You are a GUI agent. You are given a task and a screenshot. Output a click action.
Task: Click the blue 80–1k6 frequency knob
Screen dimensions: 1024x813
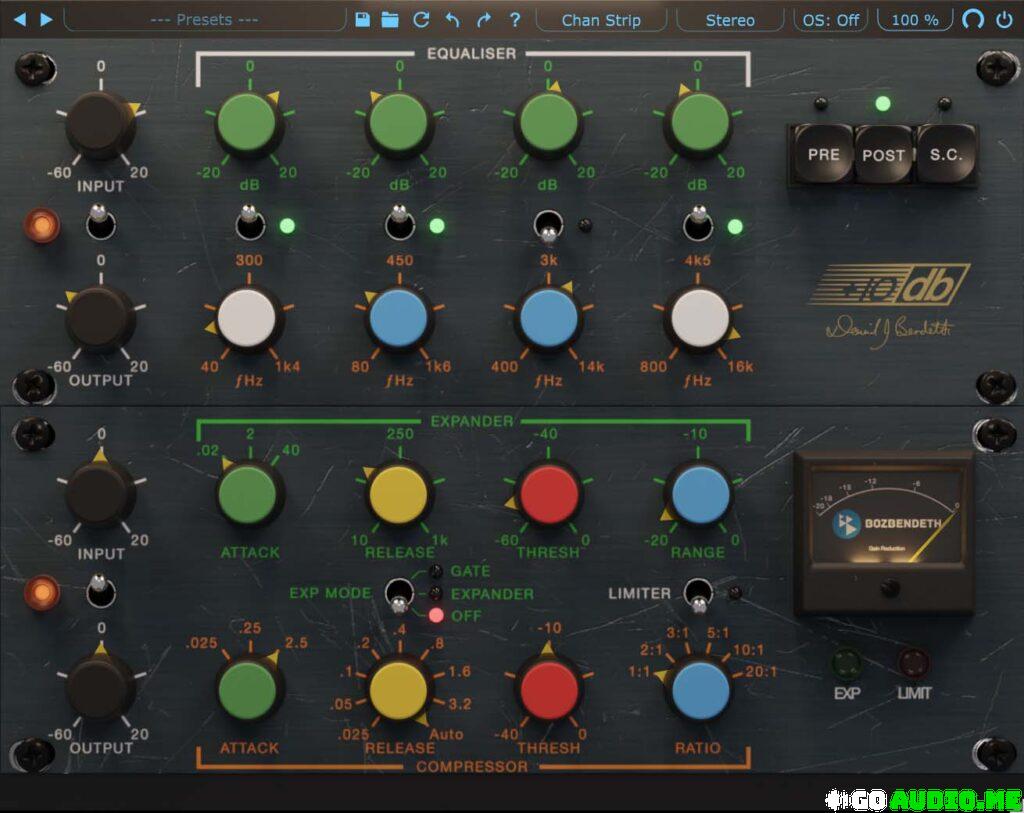[398, 319]
